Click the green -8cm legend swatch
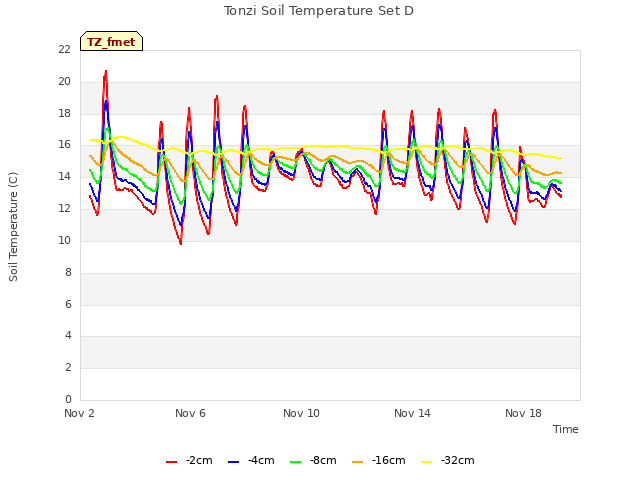Image resolution: width=640 pixels, height=480 pixels. point(295,462)
